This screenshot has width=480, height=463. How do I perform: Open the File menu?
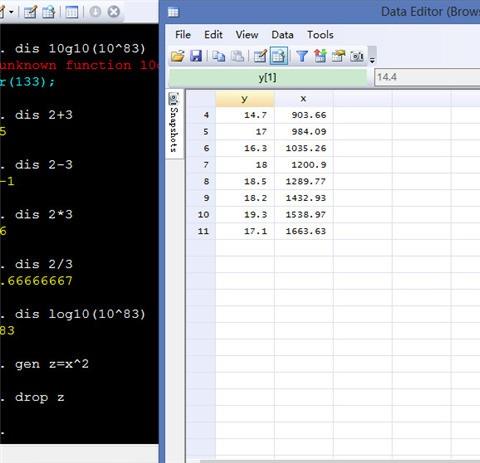[x=183, y=35]
